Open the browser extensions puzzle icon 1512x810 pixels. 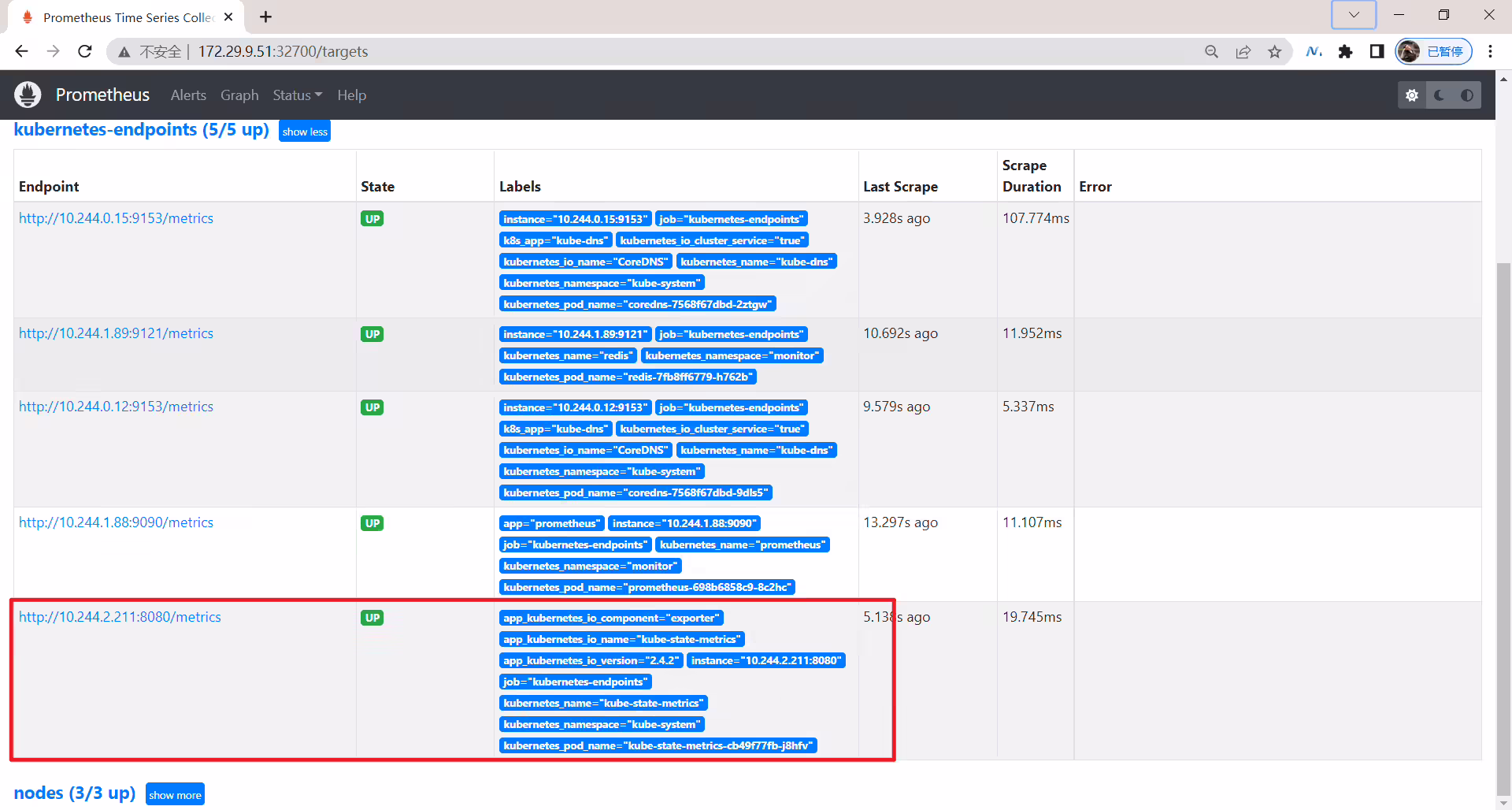click(x=1345, y=51)
